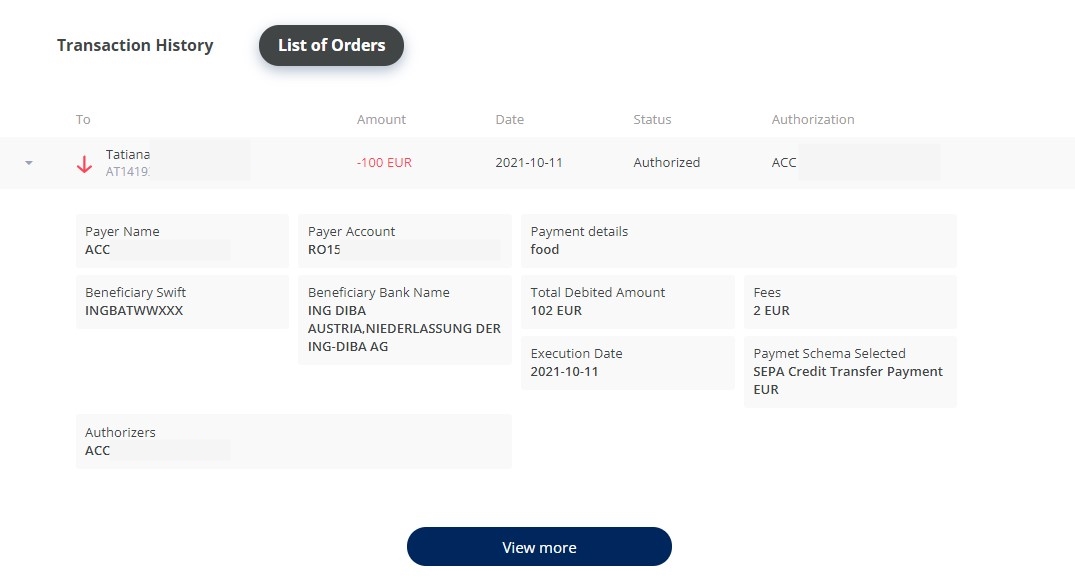Select the Authorizers field
The width and height of the screenshot is (1075, 582).
[293, 442]
